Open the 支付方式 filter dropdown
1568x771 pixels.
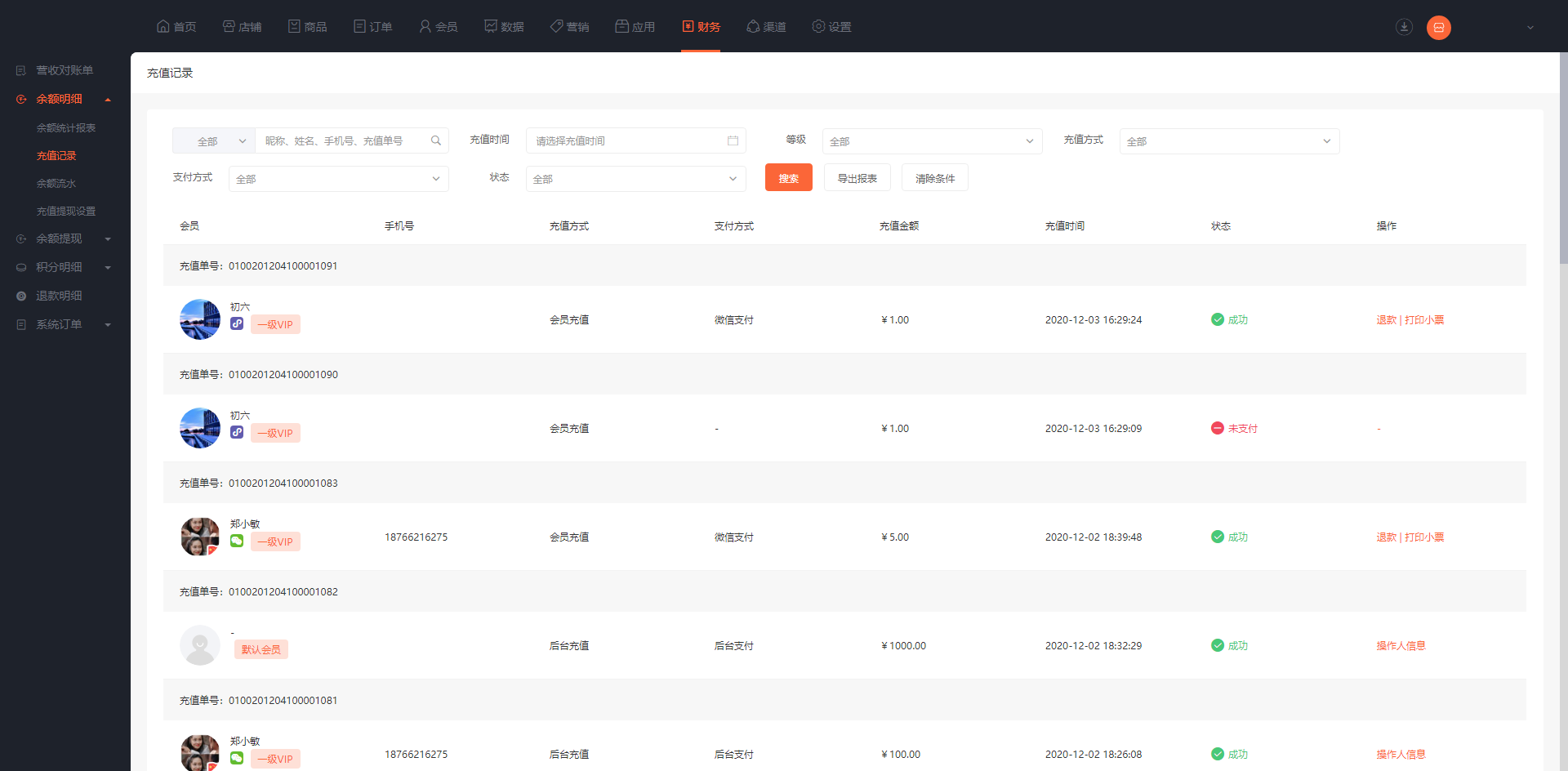339,179
